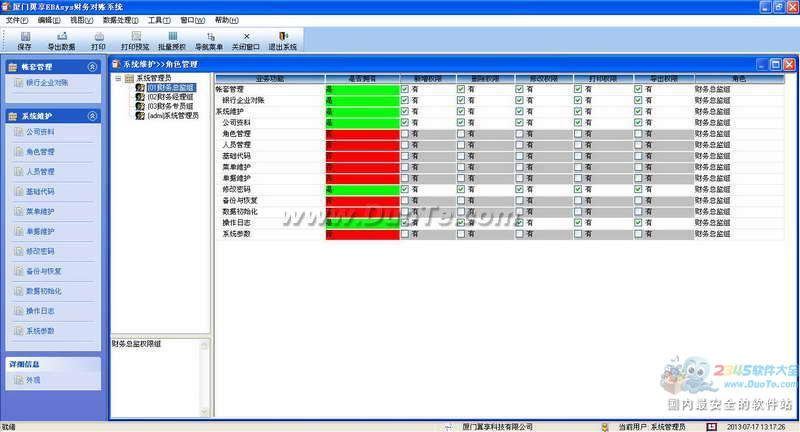The width and height of the screenshot is (800, 432).
Task: Click 当前用户: 系统管理员 in status bar
Action: [652, 427]
